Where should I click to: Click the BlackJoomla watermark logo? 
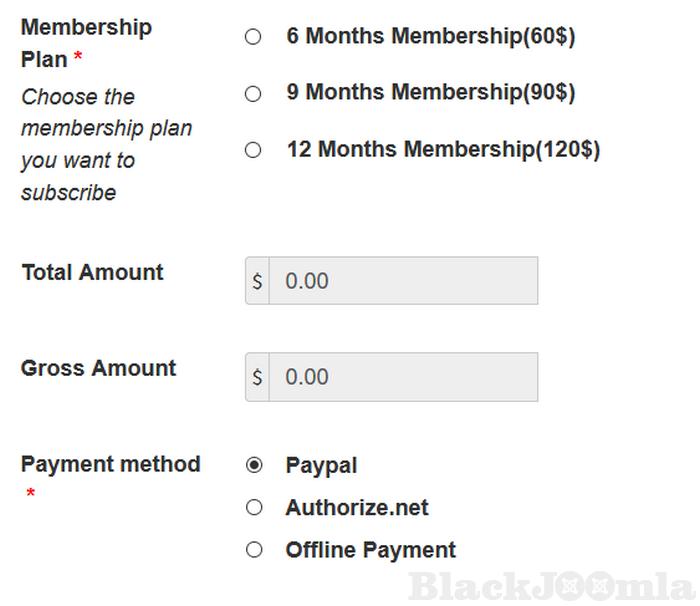[551, 585]
